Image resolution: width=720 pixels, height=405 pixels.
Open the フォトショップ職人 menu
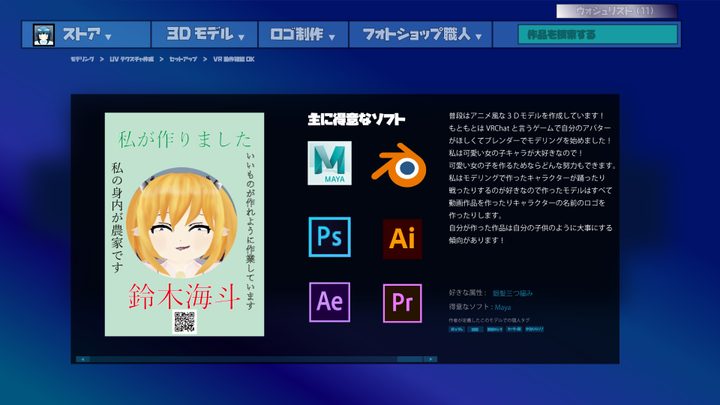tap(421, 35)
